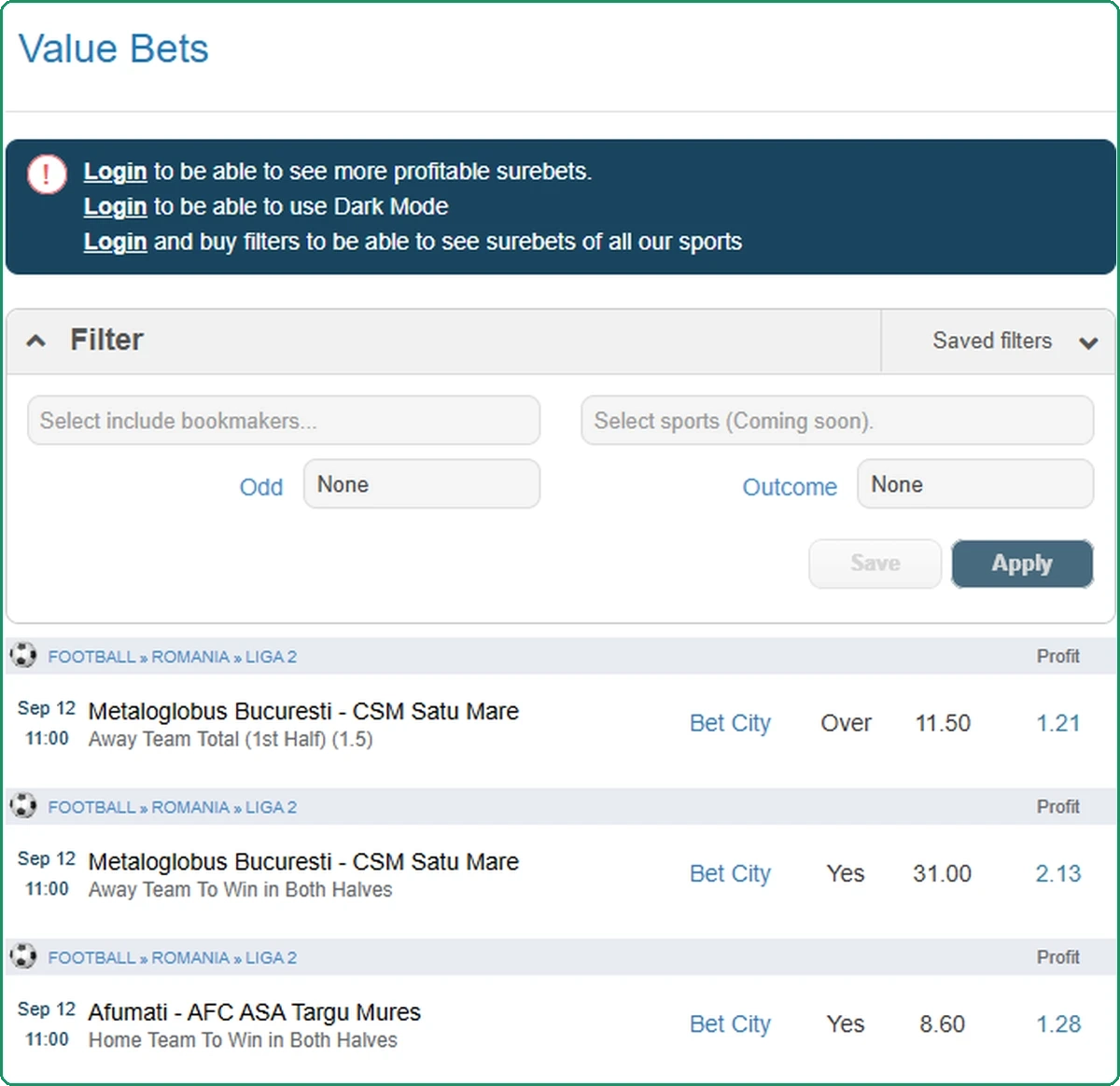The height and width of the screenshot is (1086, 1120).
Task: Click the Over outcome text
Action: pos(846,723)
